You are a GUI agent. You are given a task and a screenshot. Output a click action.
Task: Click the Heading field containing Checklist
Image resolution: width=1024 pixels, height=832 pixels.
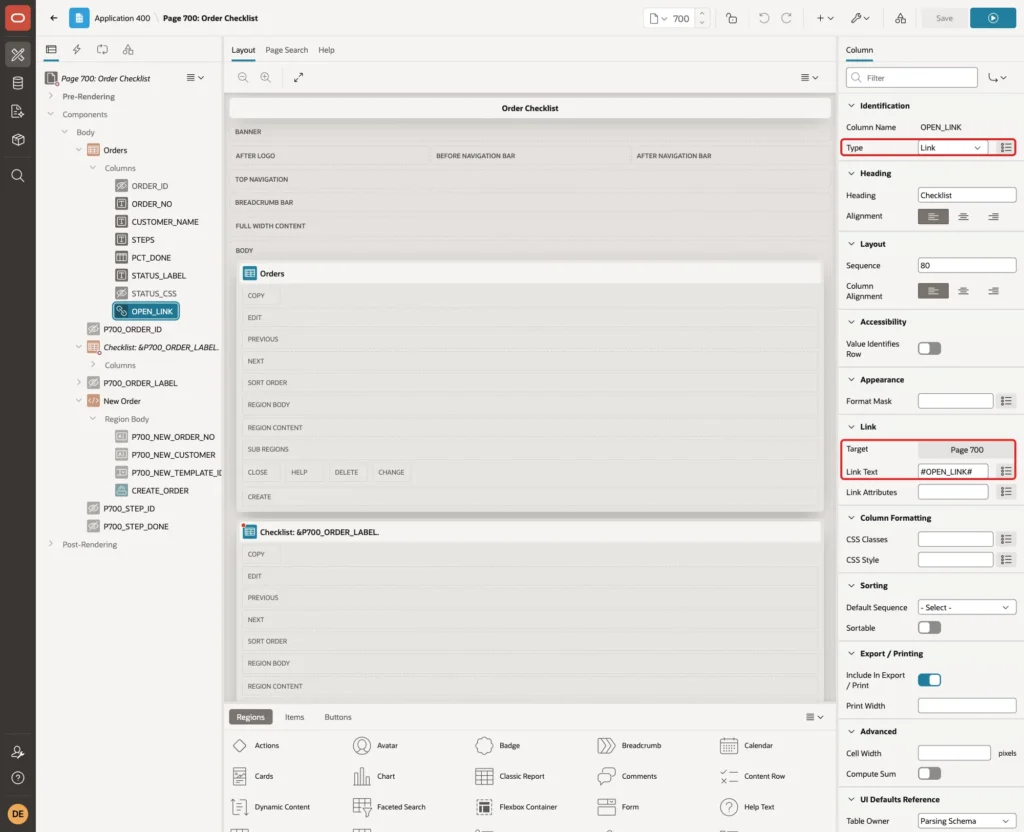(967, 195)
